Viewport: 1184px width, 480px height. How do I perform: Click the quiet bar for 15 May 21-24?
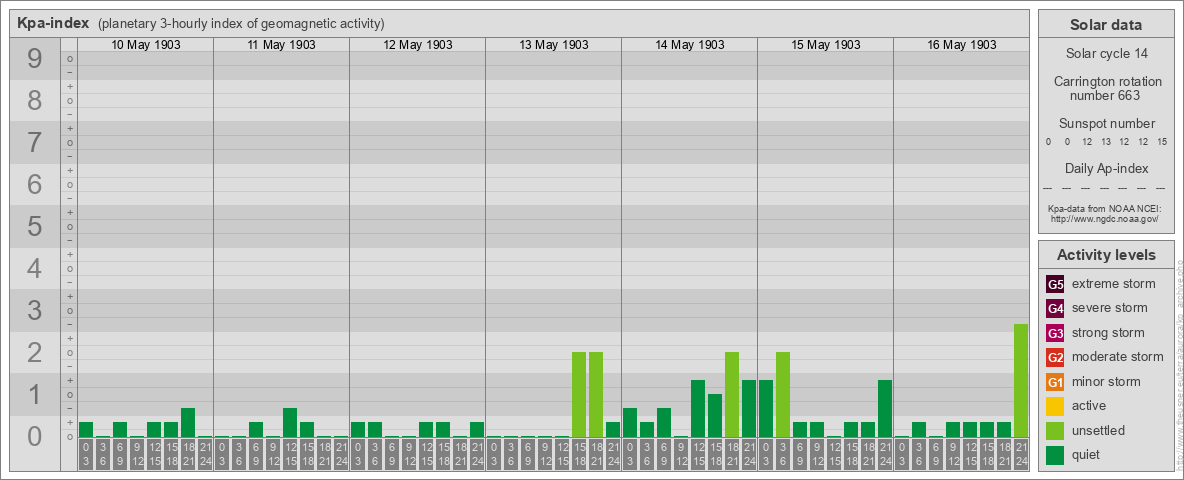click(885, 408)
